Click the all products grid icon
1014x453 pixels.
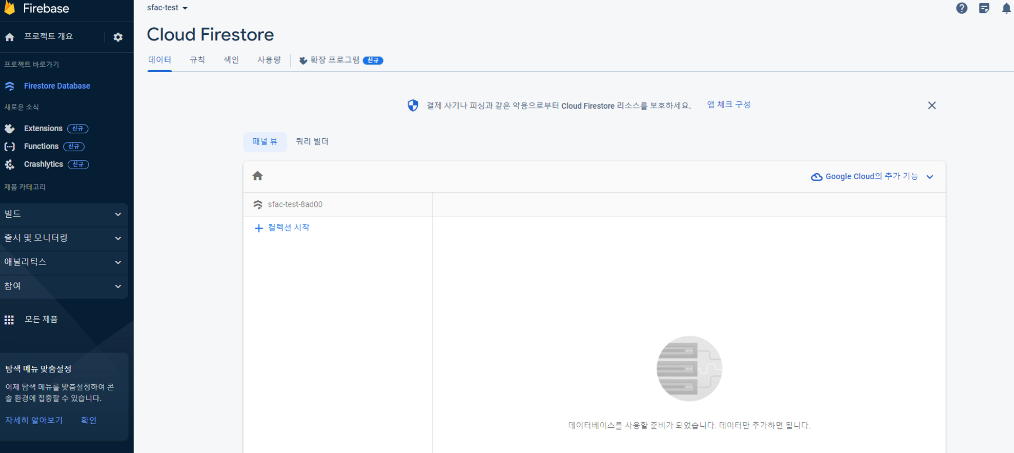9,320
